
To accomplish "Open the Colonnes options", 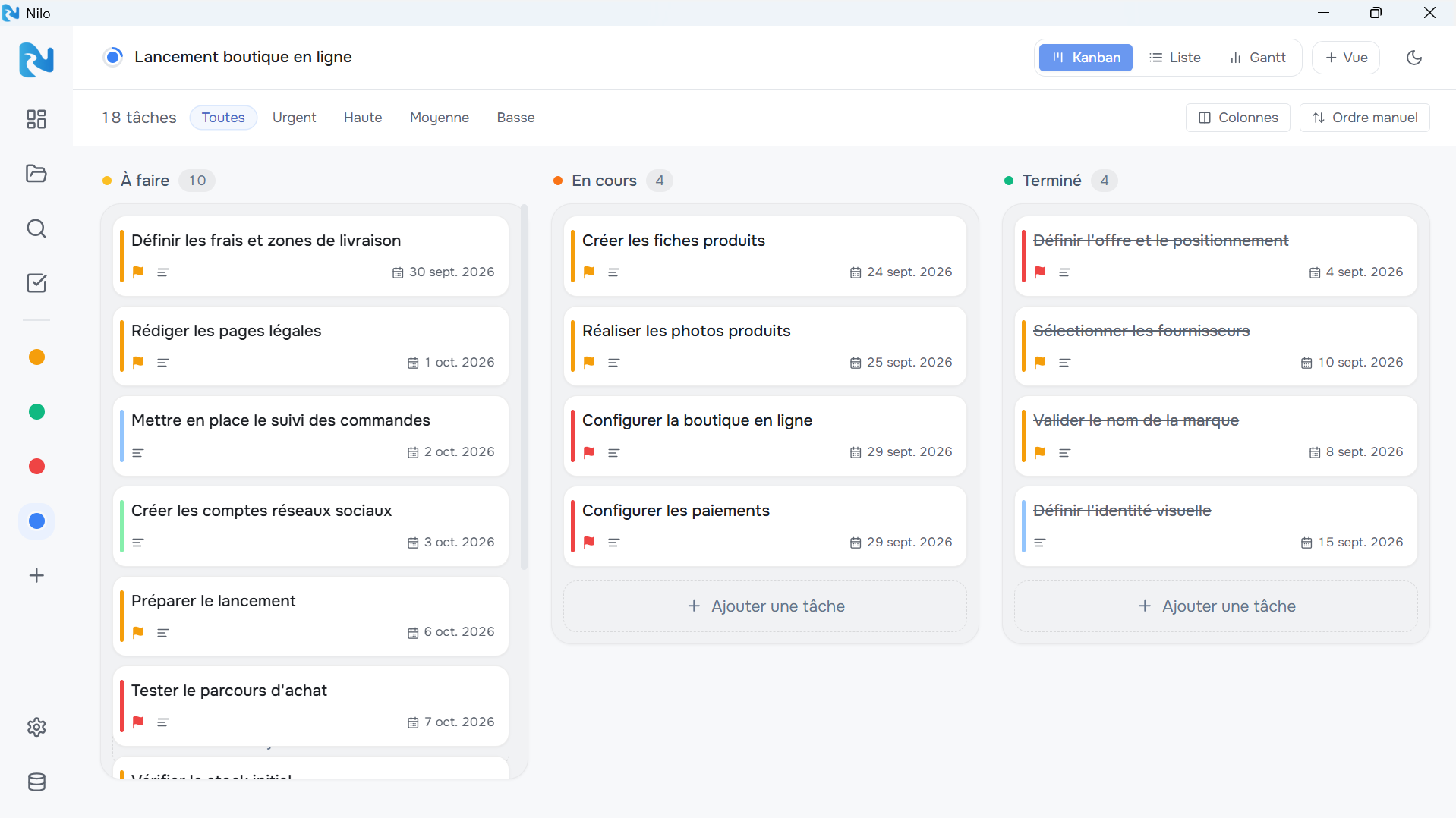I will click(1238, 118).
